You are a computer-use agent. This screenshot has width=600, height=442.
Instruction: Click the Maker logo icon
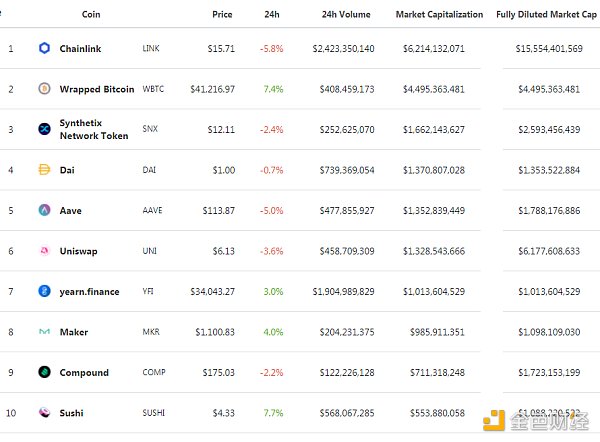pos(44,332)
